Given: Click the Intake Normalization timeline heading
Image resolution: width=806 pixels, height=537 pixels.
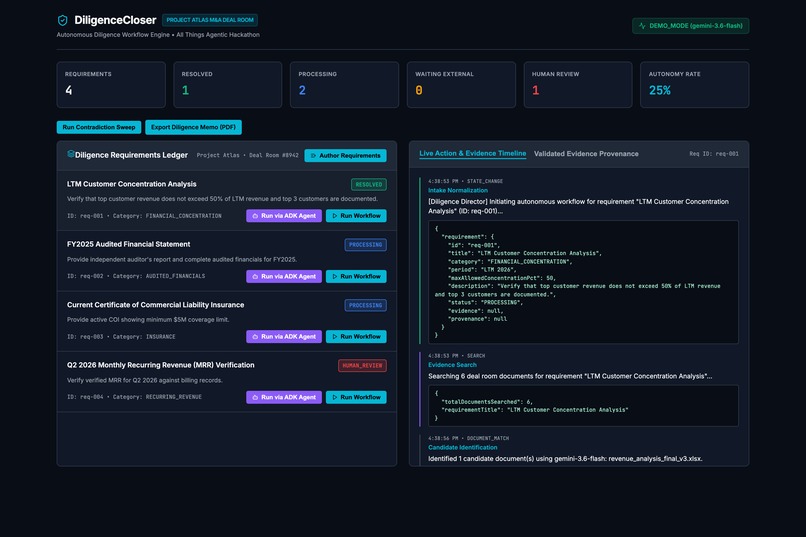Looking at the screenshot, I should [458, 190].
